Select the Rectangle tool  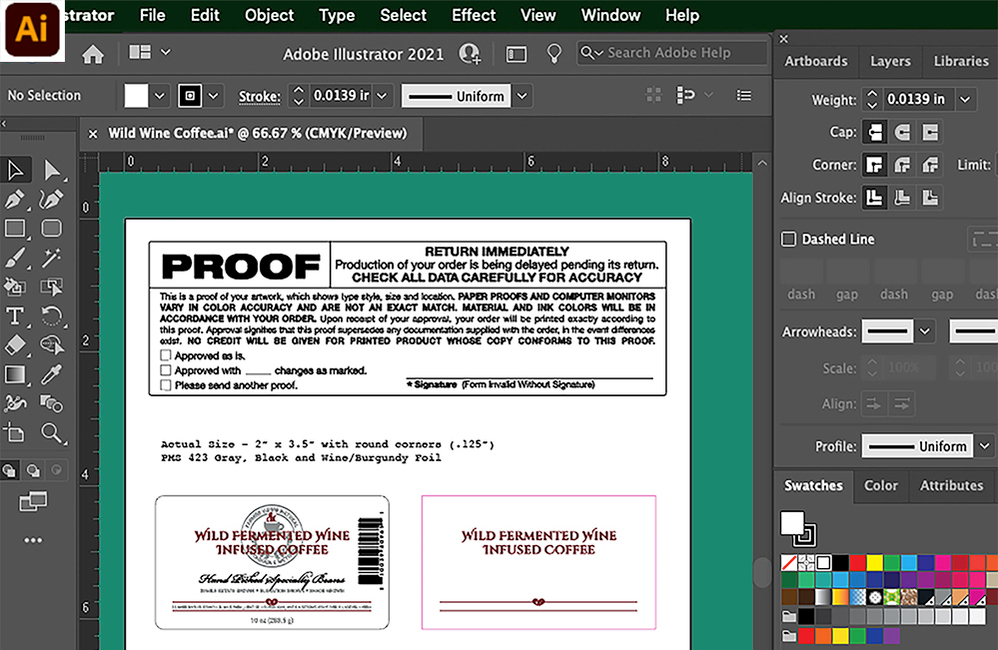(15, 228)
